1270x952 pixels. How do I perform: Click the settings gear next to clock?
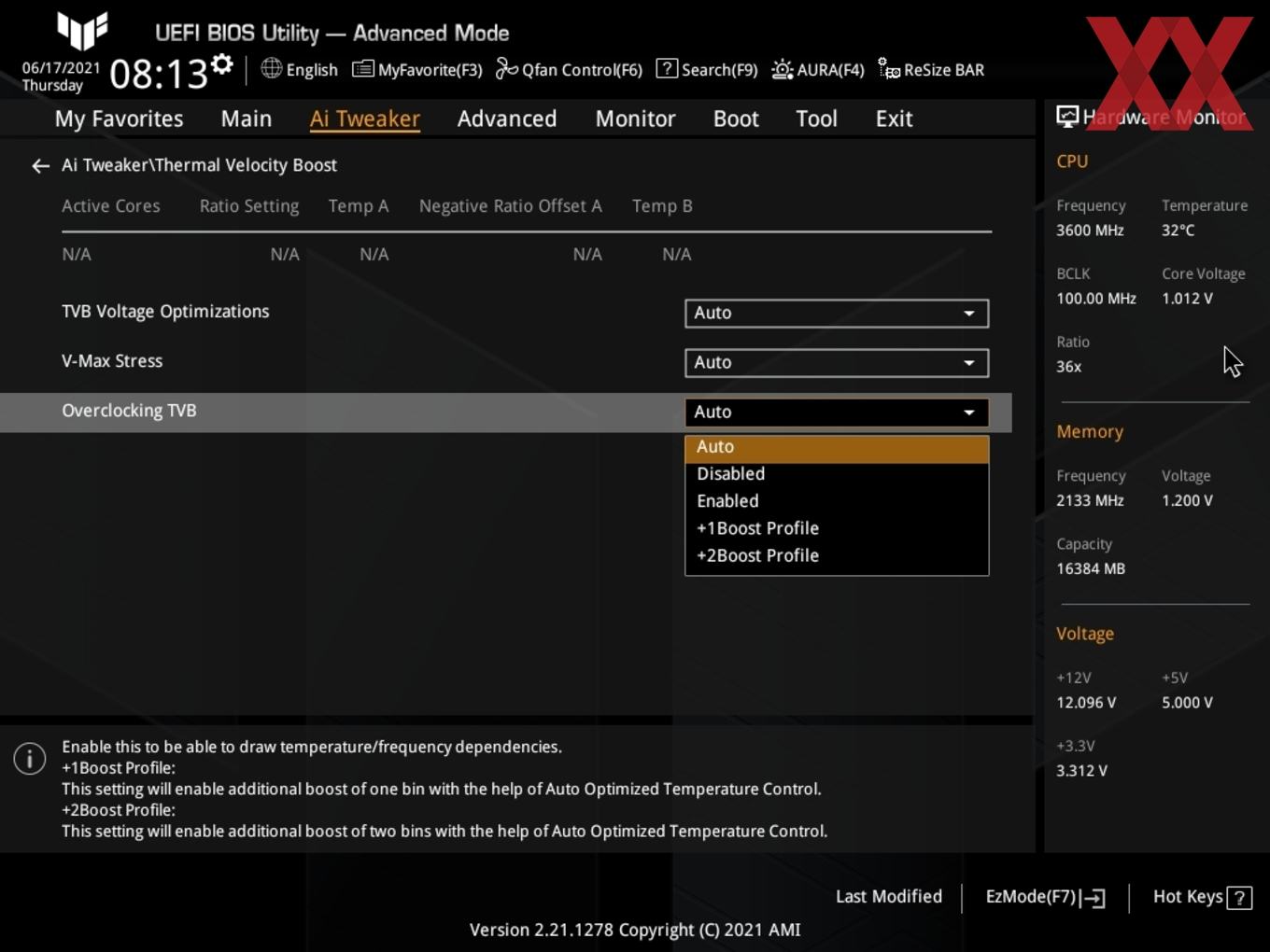pyautogui.click(x=222, y=64)
